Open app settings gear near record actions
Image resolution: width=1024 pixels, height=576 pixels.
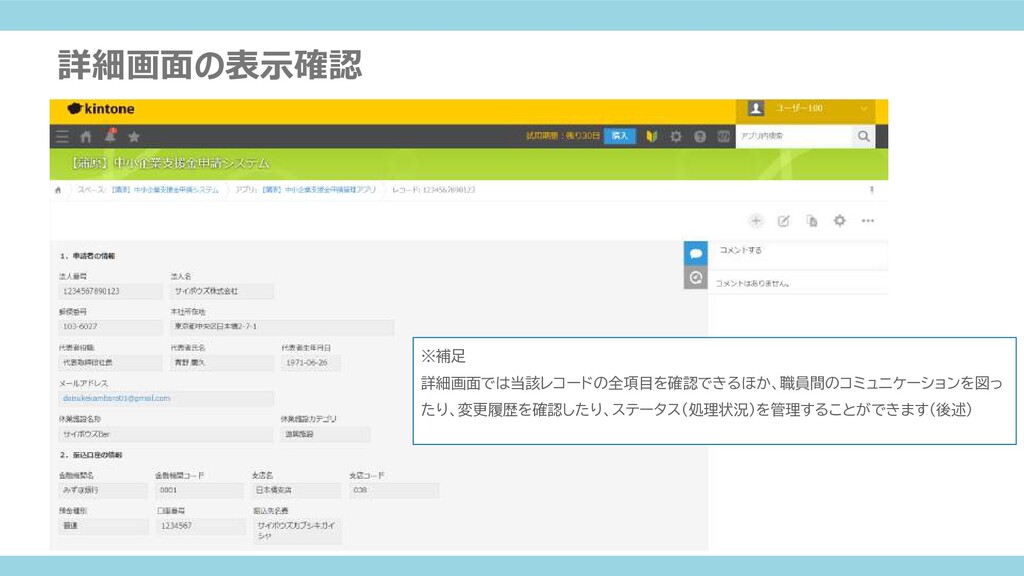coord(840,221)
